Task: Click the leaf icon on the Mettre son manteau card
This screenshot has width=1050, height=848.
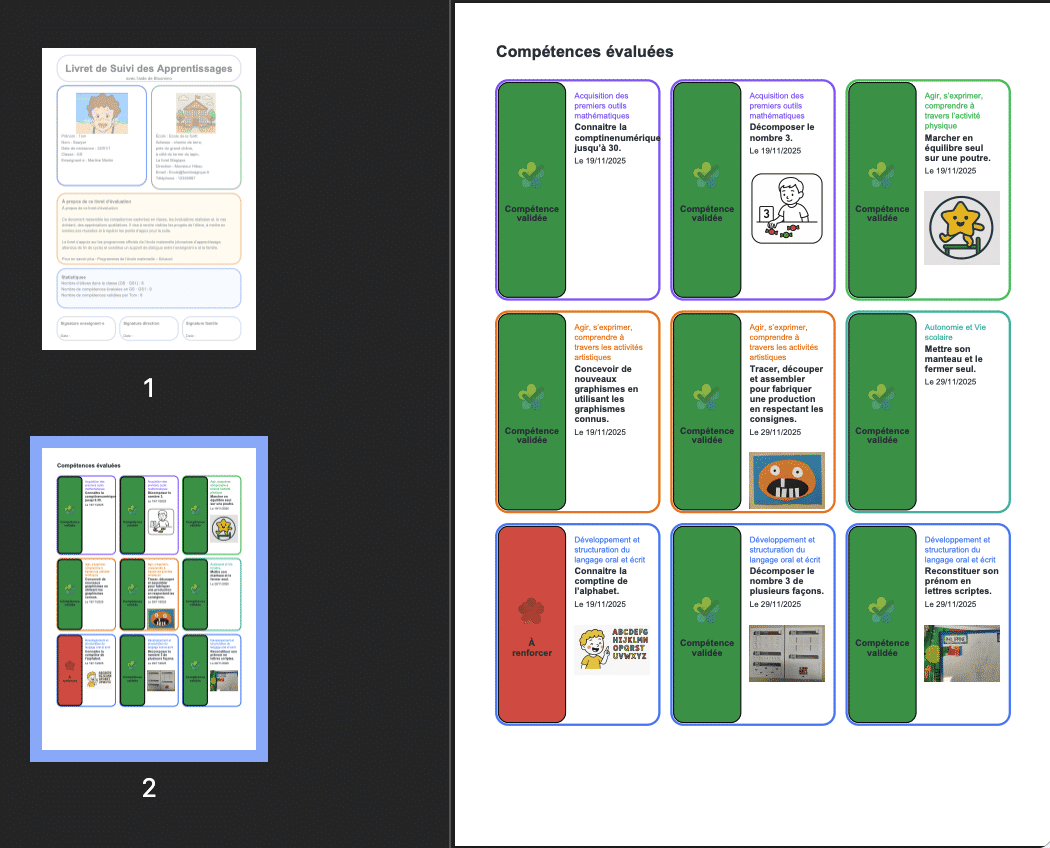Action: pos(882,397)
